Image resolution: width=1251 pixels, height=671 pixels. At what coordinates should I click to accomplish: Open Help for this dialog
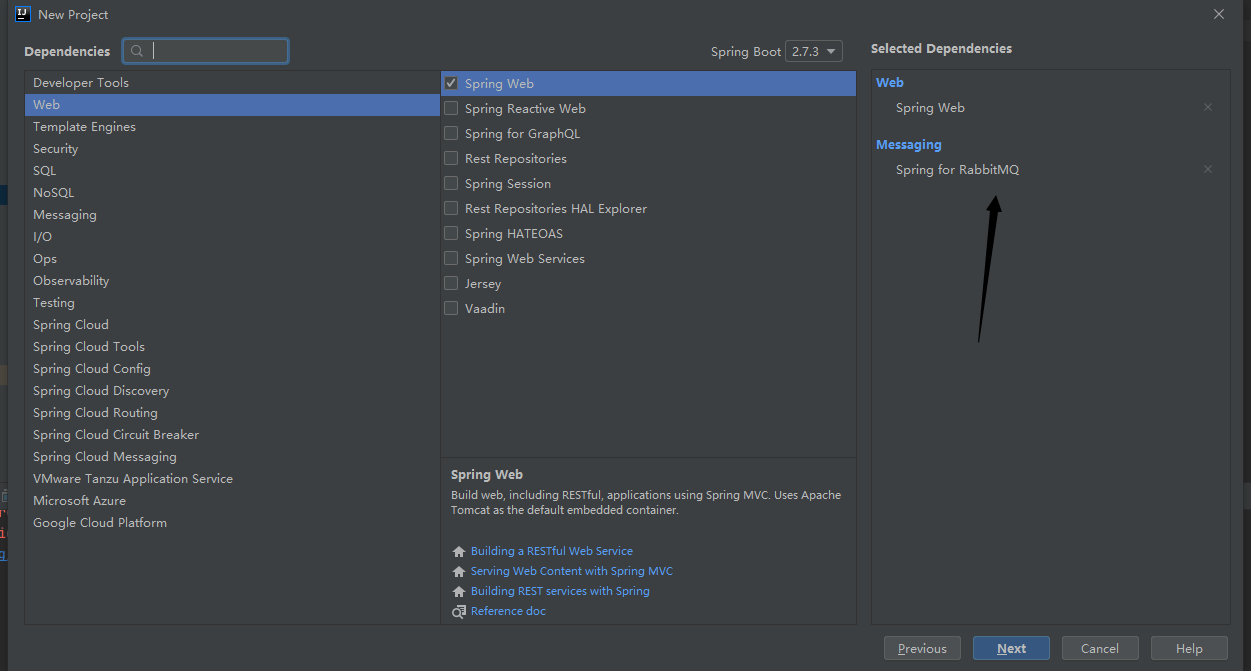[x=1189, y=648]
